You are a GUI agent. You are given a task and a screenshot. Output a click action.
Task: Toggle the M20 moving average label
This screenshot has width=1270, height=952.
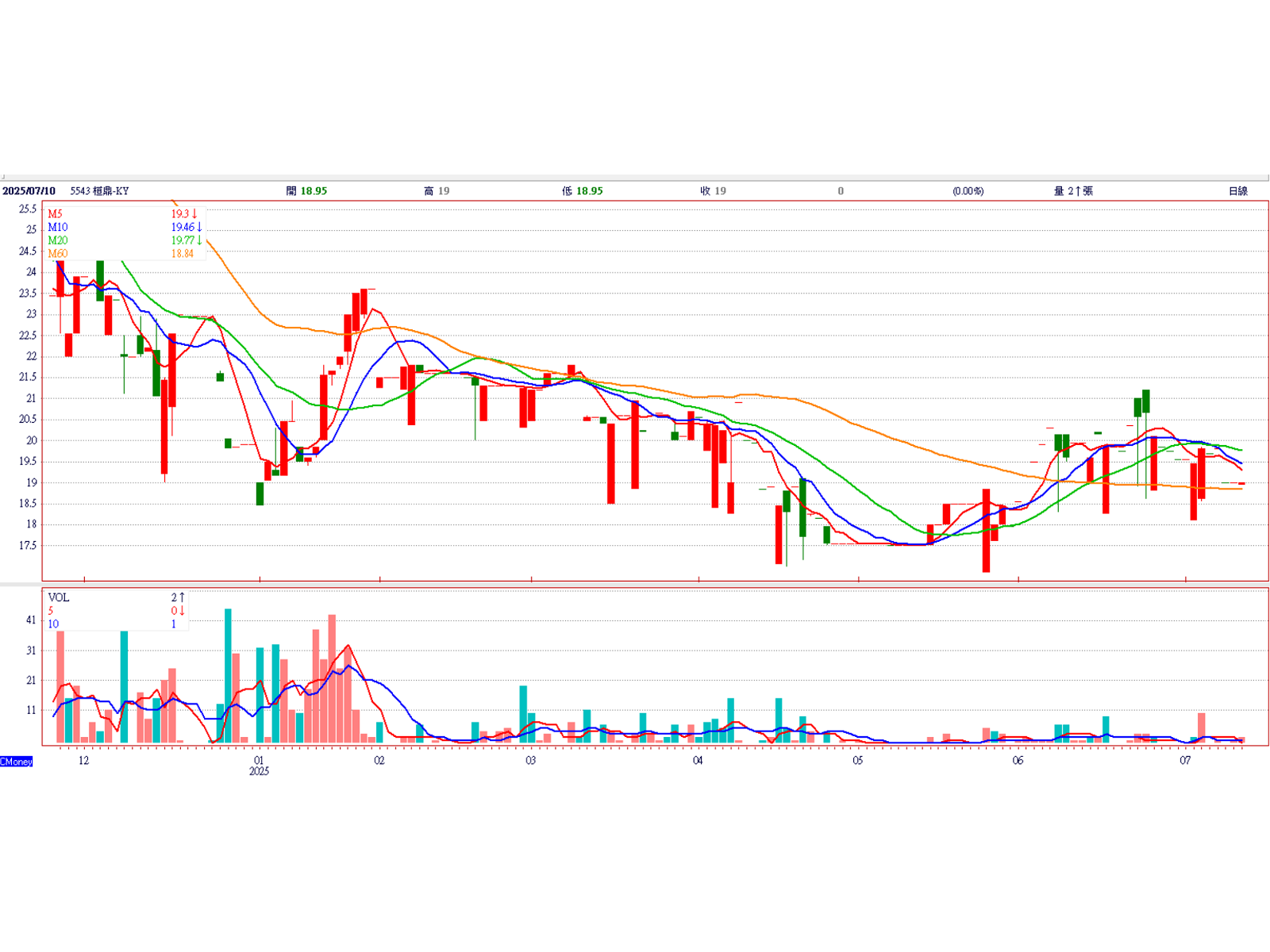(x=58, y=240)
